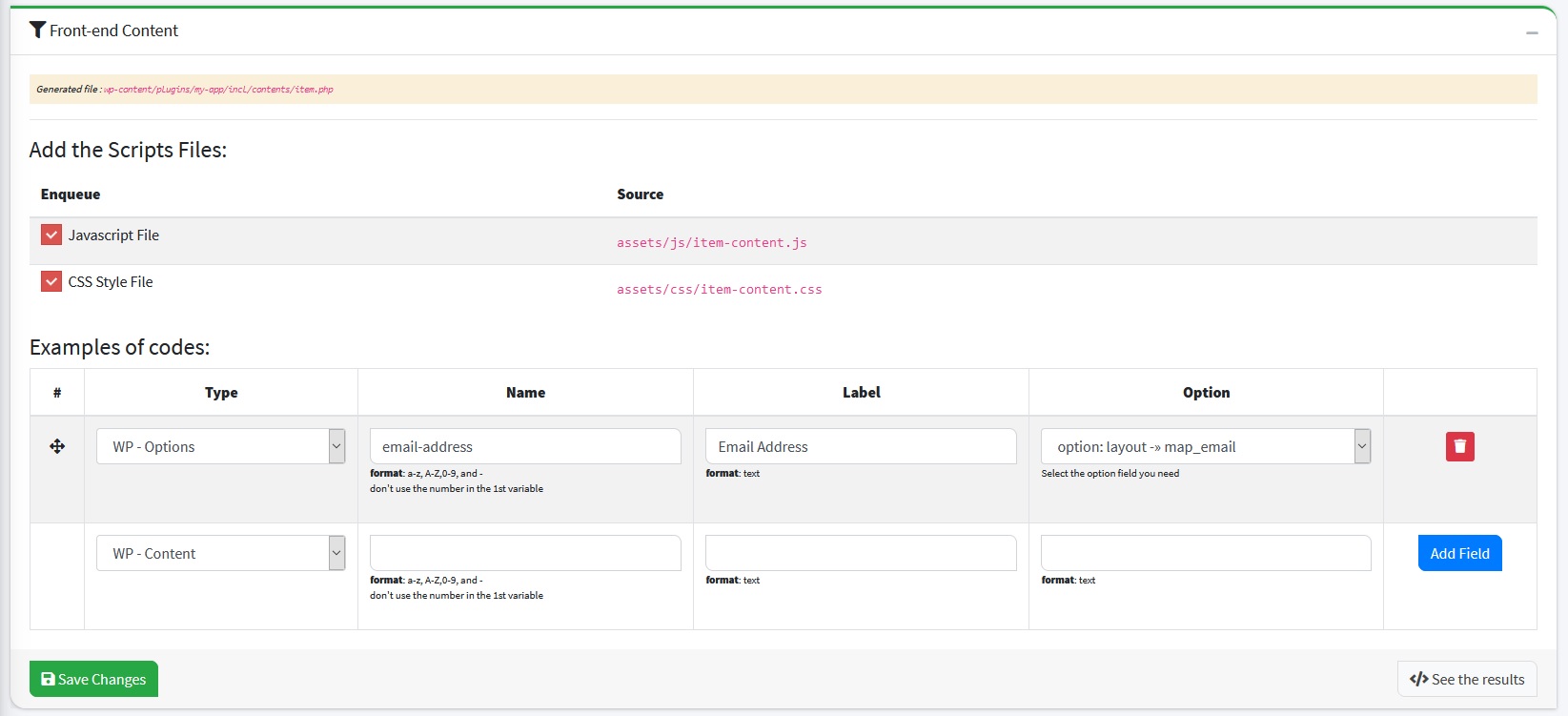Viewport: 1568px width, 716px height.
Task: Uncheck the Javascript File enqueue checkbox
Action: (51, 235)
